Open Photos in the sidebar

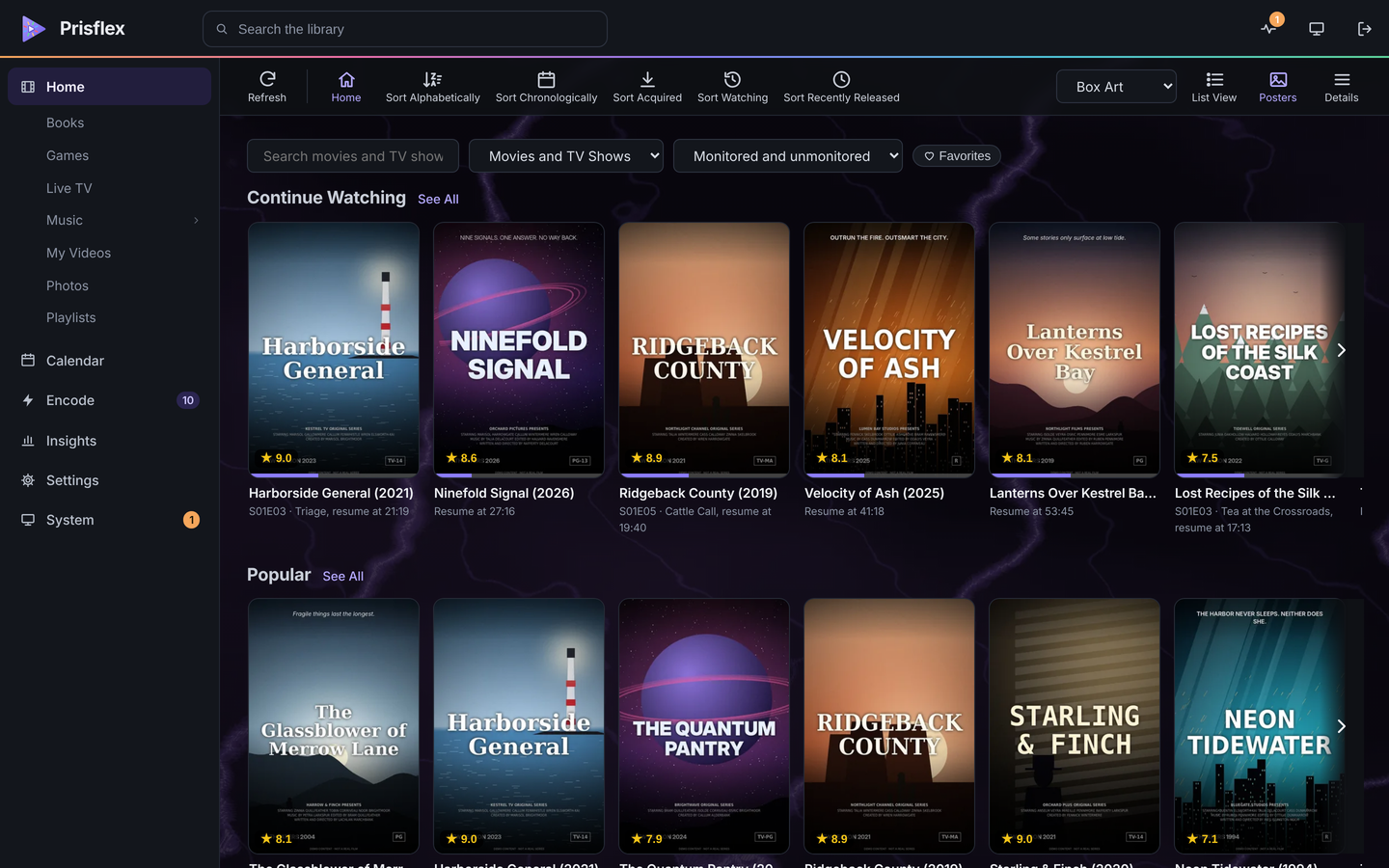68,285
